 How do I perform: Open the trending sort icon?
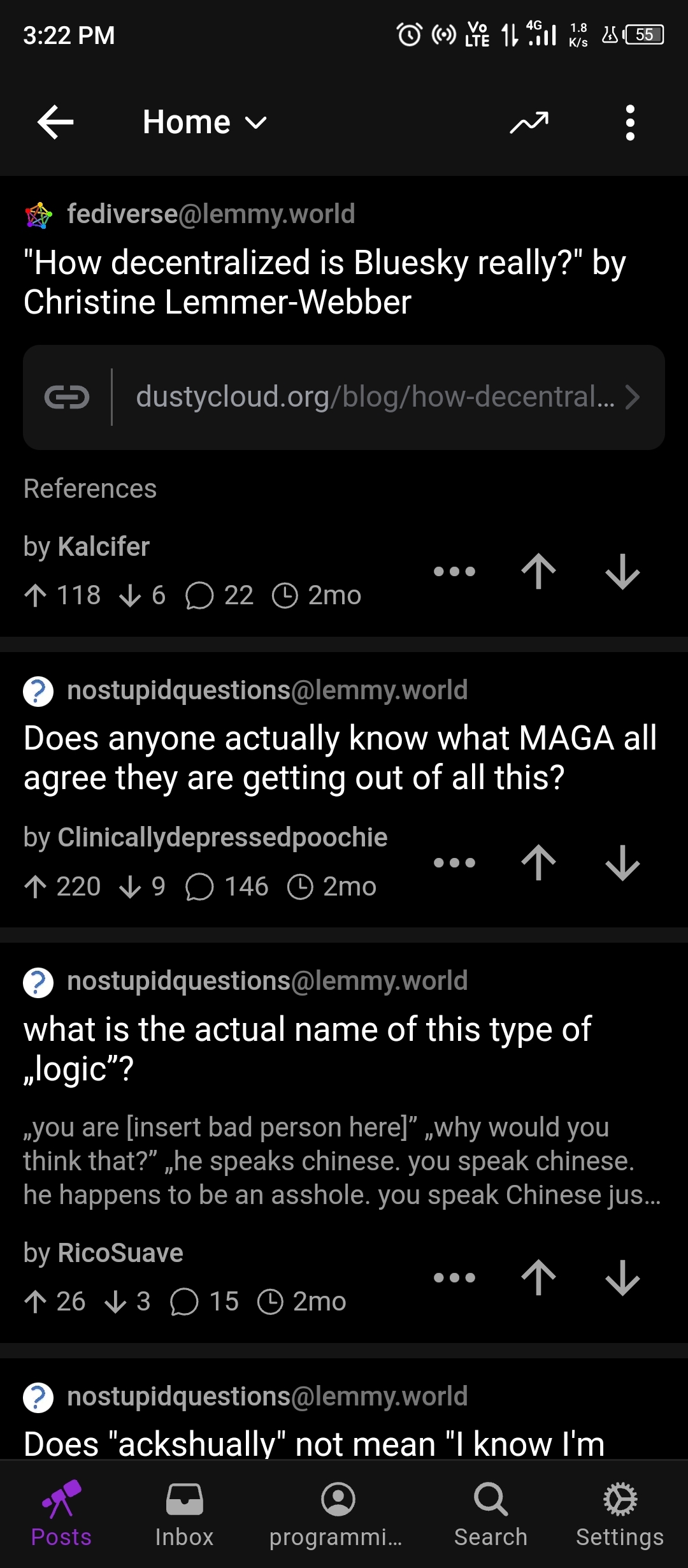pyautogui.click(x=529, y=122)
